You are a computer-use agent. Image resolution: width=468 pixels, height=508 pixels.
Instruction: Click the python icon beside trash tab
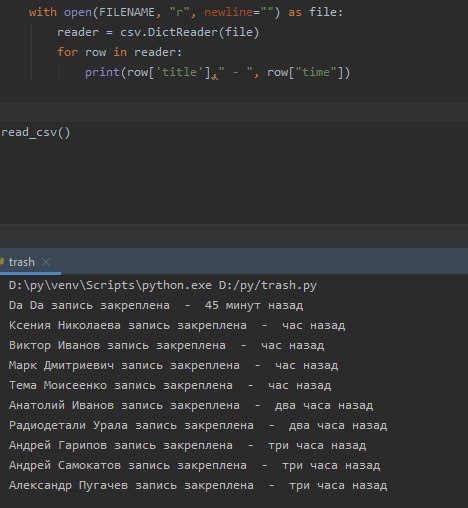[x=2, y=261]
